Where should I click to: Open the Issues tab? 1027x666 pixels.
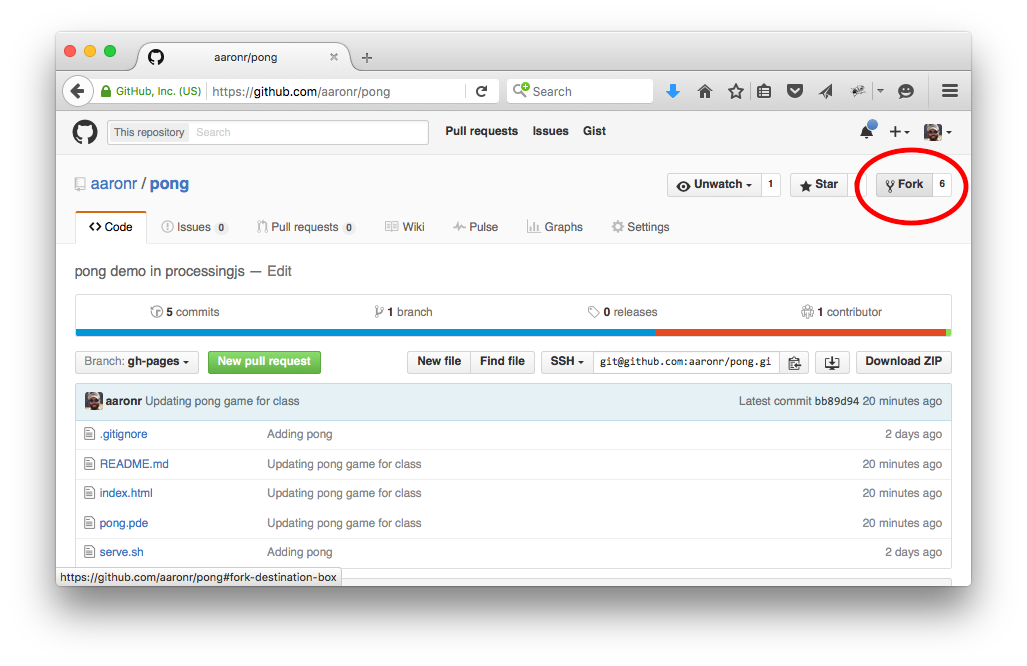(x=194, y=227)
